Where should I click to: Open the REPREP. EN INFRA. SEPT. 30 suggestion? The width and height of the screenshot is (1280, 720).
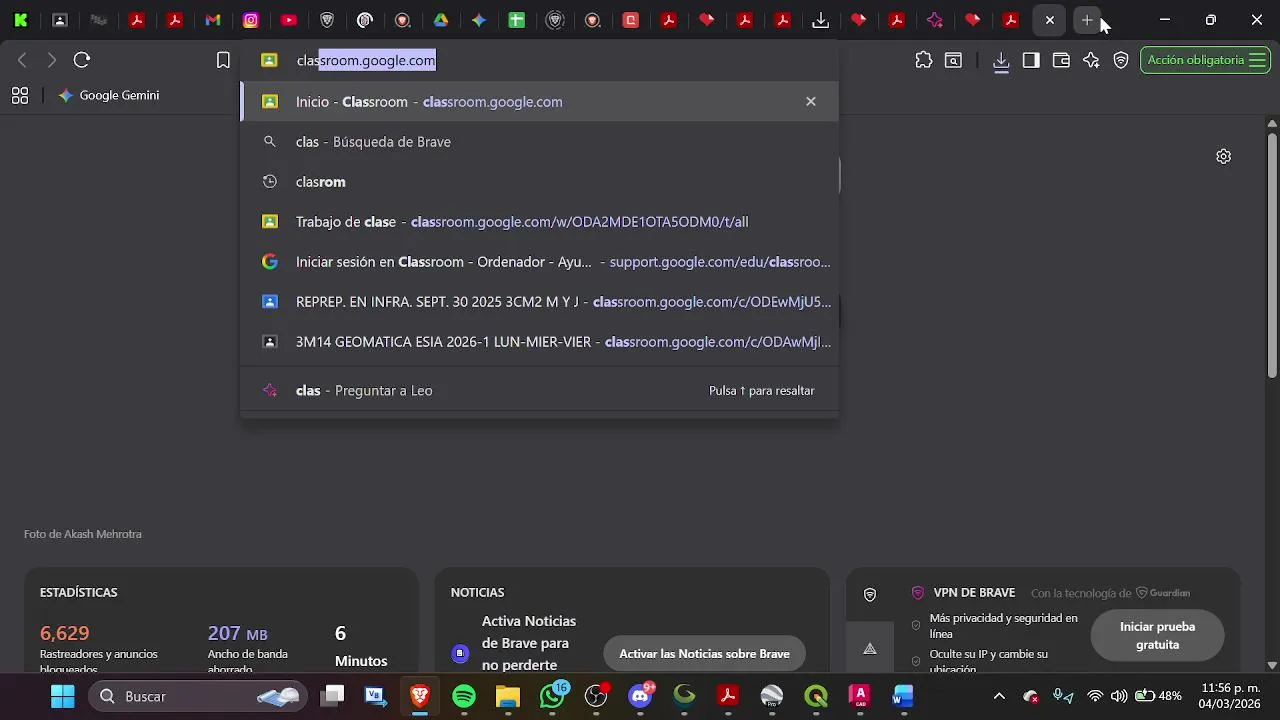539,301
